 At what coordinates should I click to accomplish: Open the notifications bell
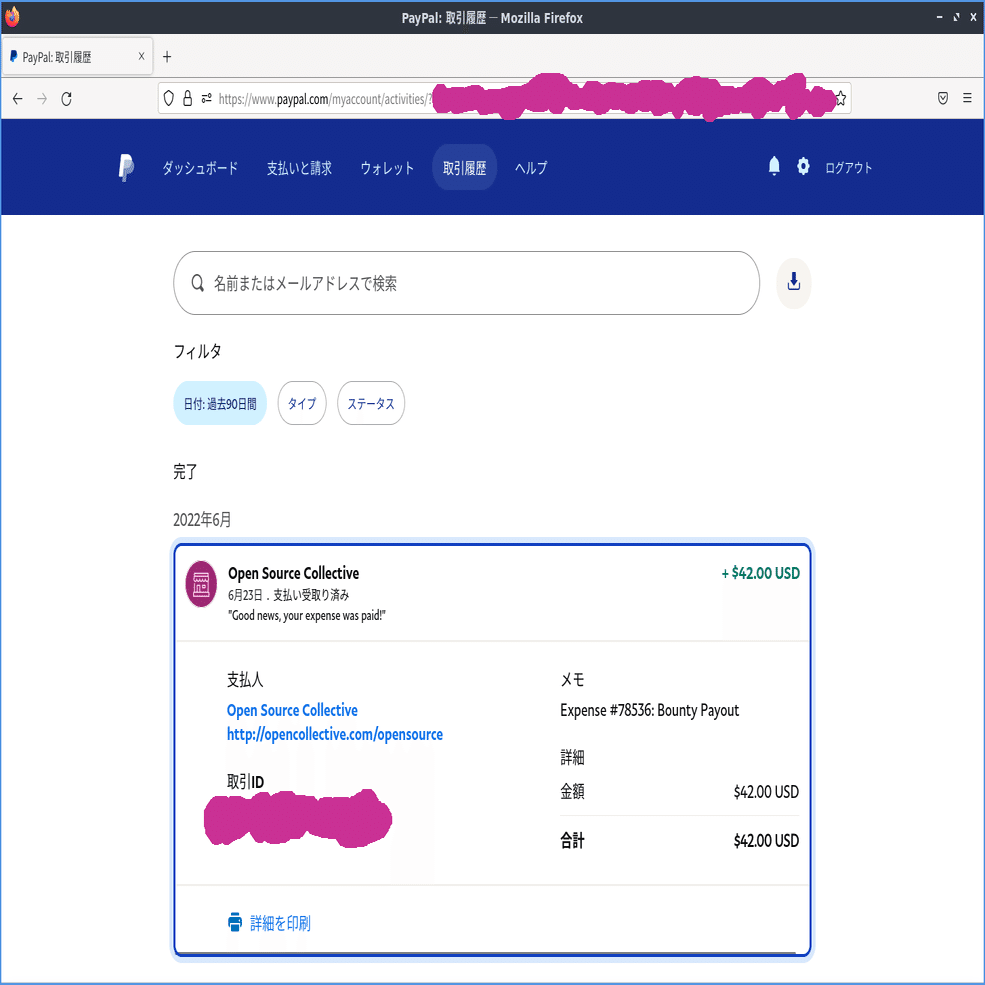(774, 166)
